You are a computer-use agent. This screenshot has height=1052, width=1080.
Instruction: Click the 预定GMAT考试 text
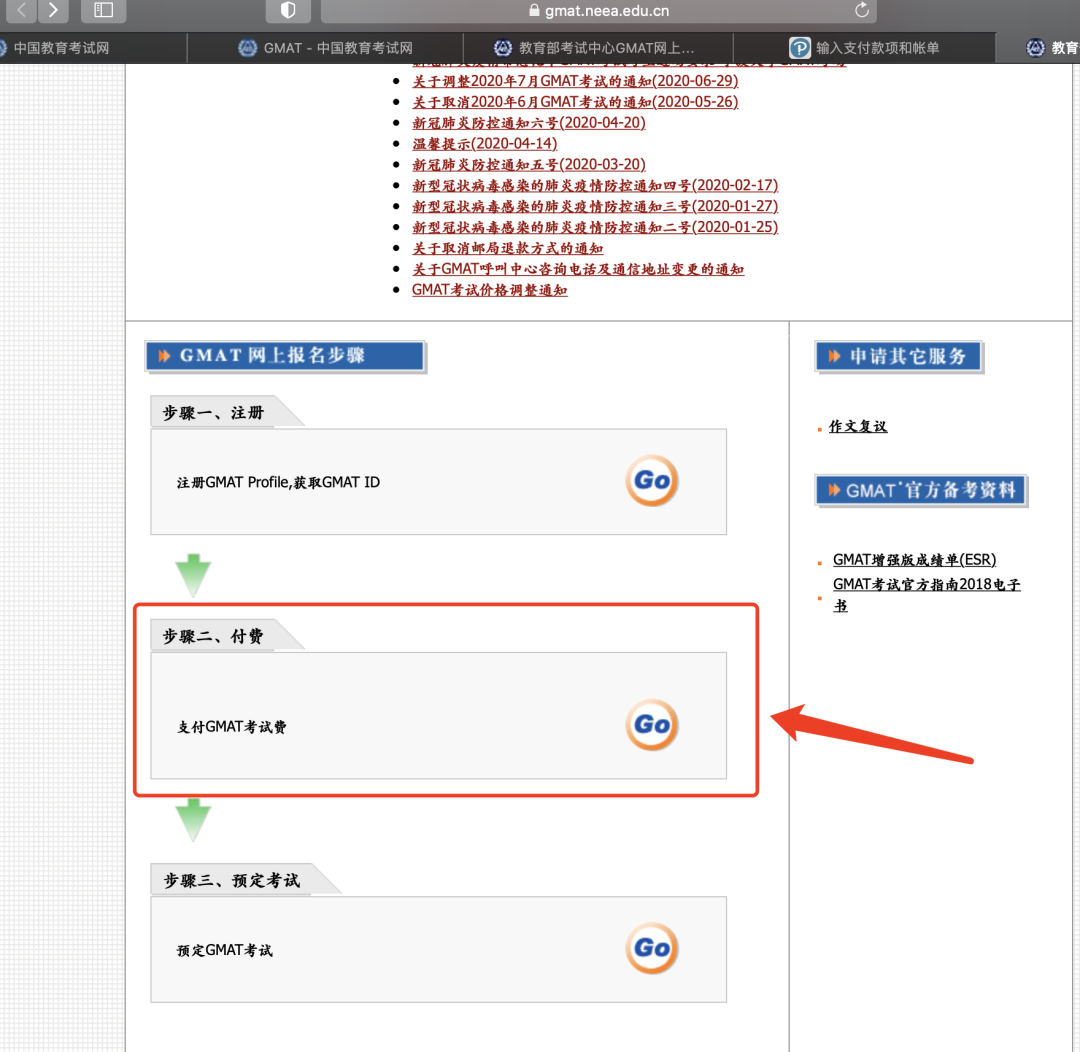tap(225, 950)
